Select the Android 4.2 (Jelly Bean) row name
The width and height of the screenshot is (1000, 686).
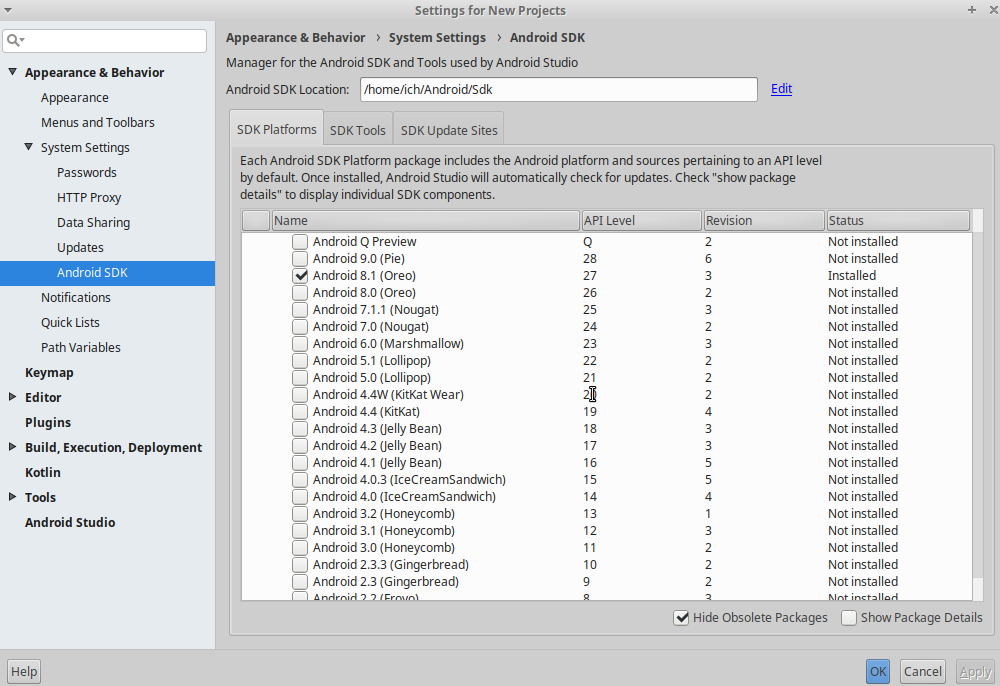click(x=377, y=446)
